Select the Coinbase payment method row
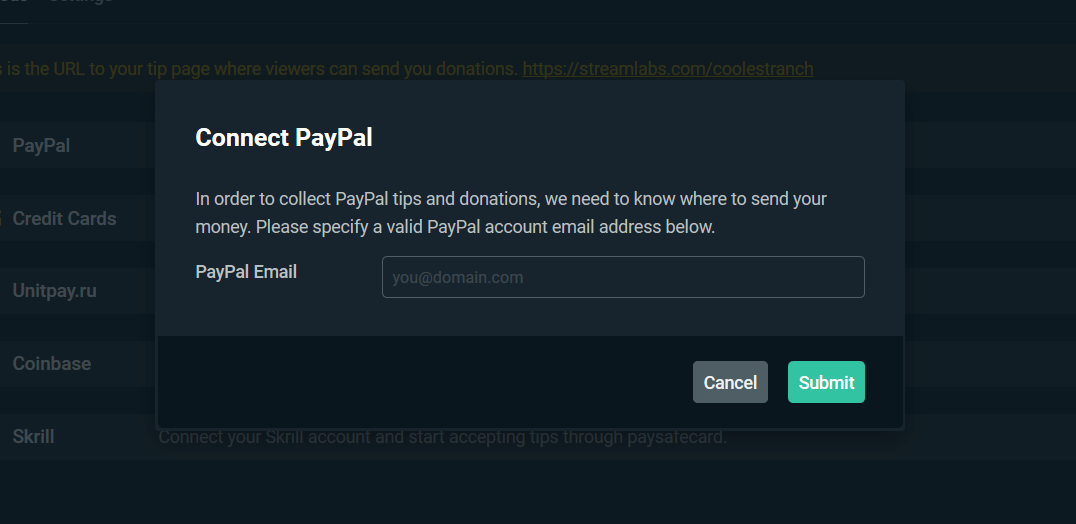Viewport: 1076px width, 524px height. click(x=51, y=364)
